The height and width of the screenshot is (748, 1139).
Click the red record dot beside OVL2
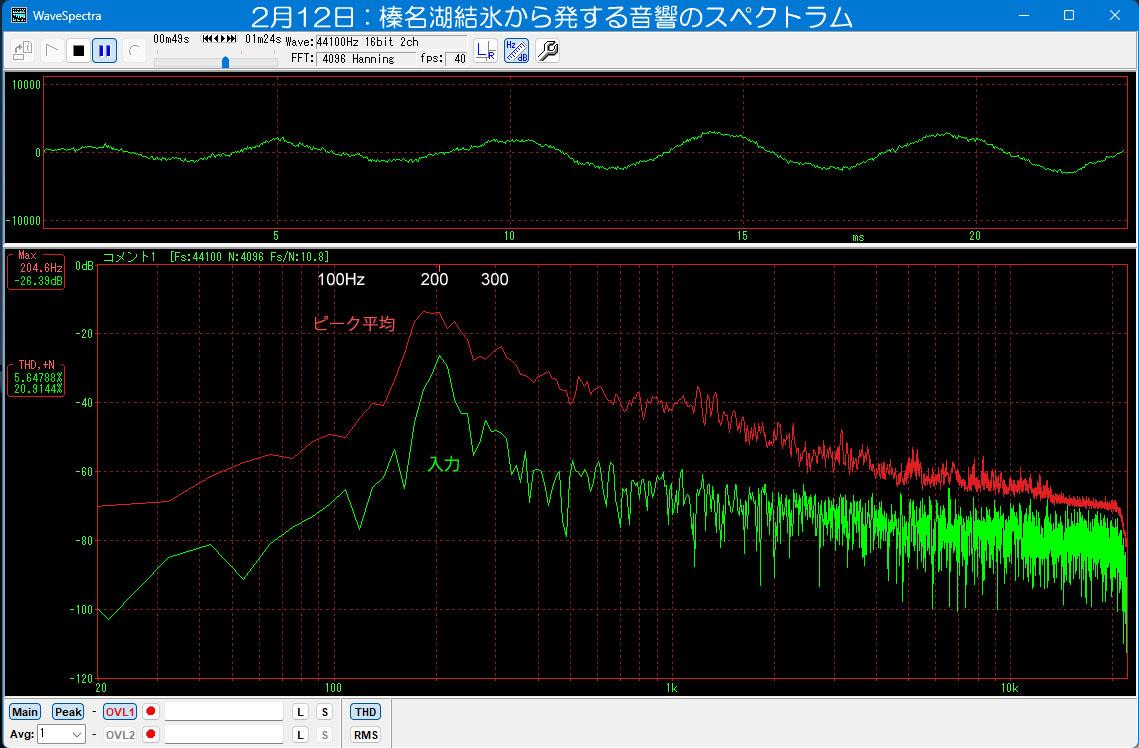[x=151, y=735]
